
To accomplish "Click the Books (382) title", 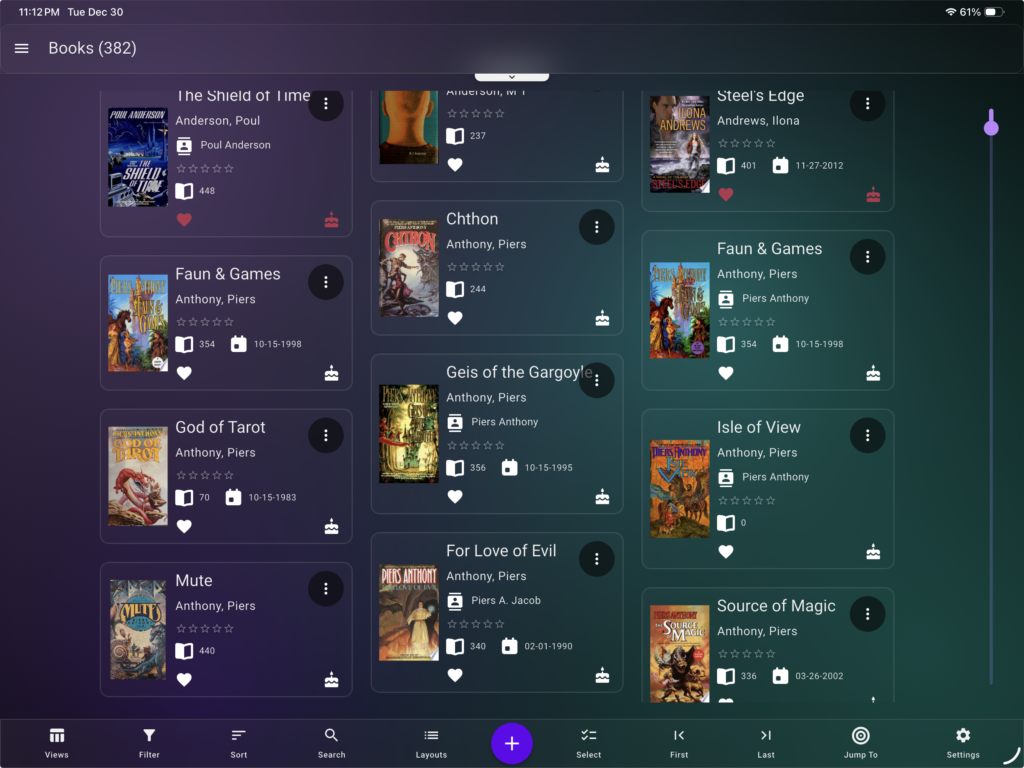I will click(x=92, y=48).
